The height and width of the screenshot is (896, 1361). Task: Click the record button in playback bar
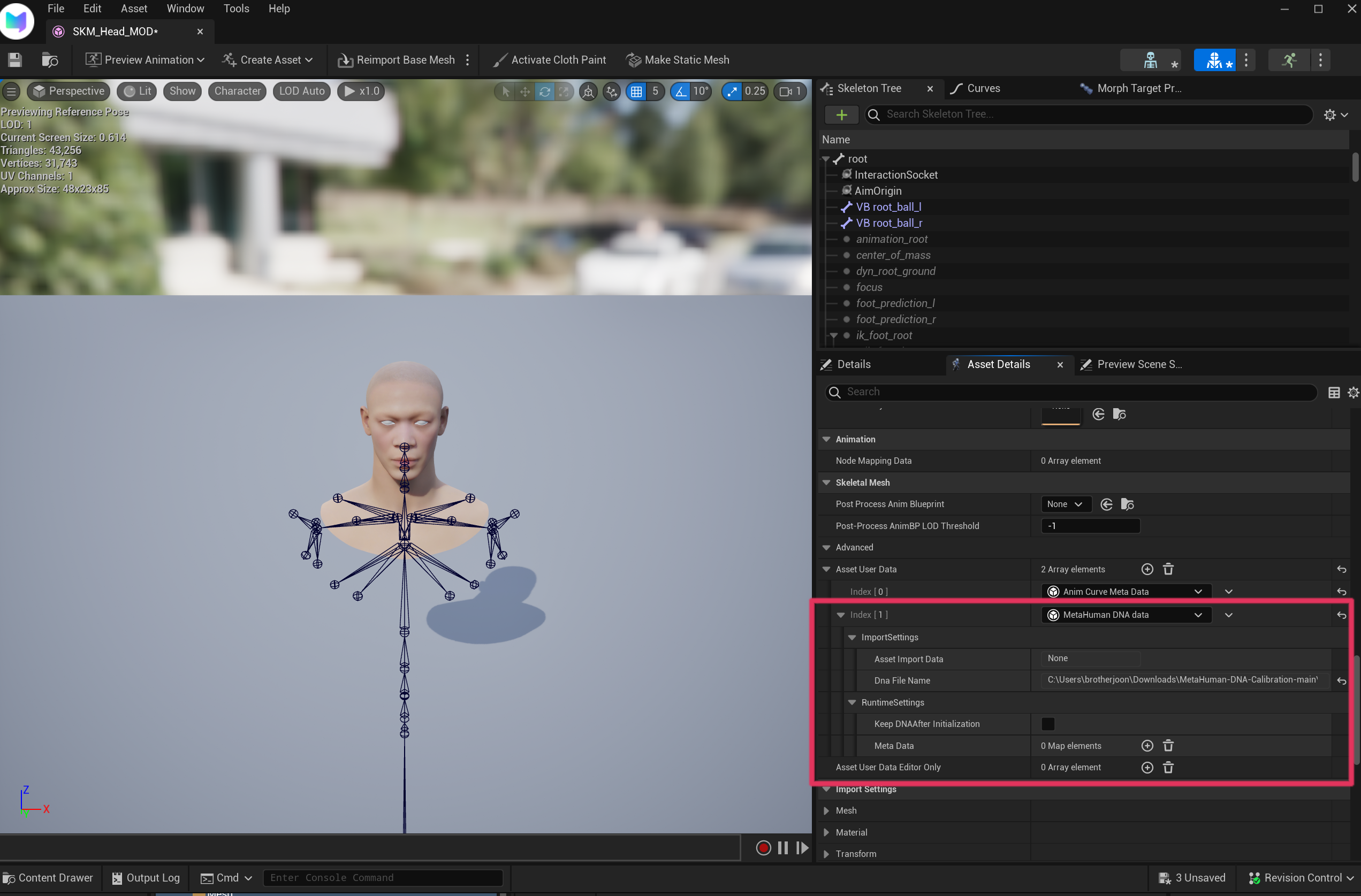[763, 848]
